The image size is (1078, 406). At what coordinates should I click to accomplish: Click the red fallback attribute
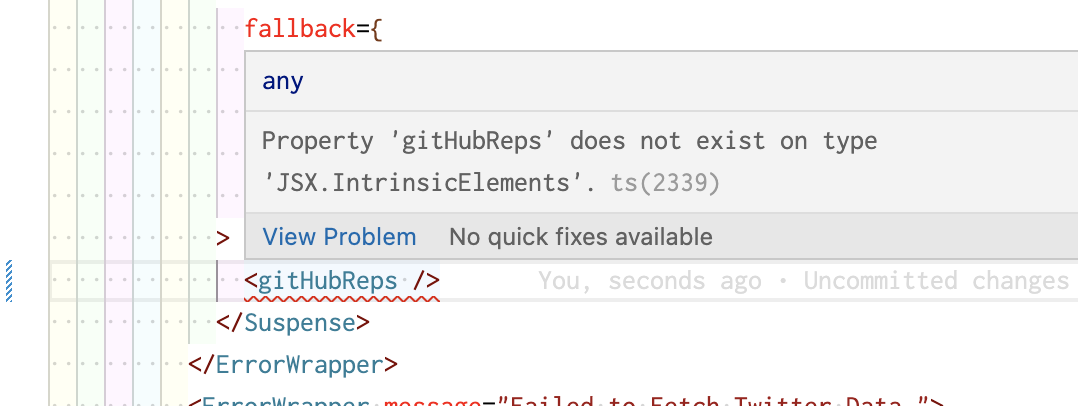coord(300,29)
